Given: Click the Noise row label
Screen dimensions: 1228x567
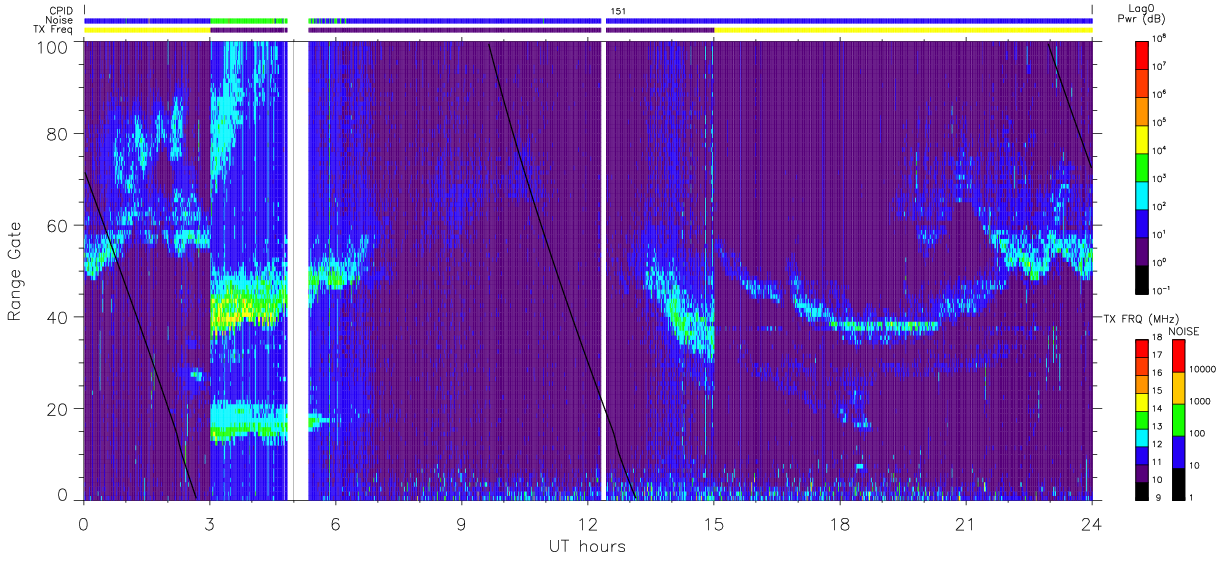Looking at the screenshot, I should [x=59, y=20].
